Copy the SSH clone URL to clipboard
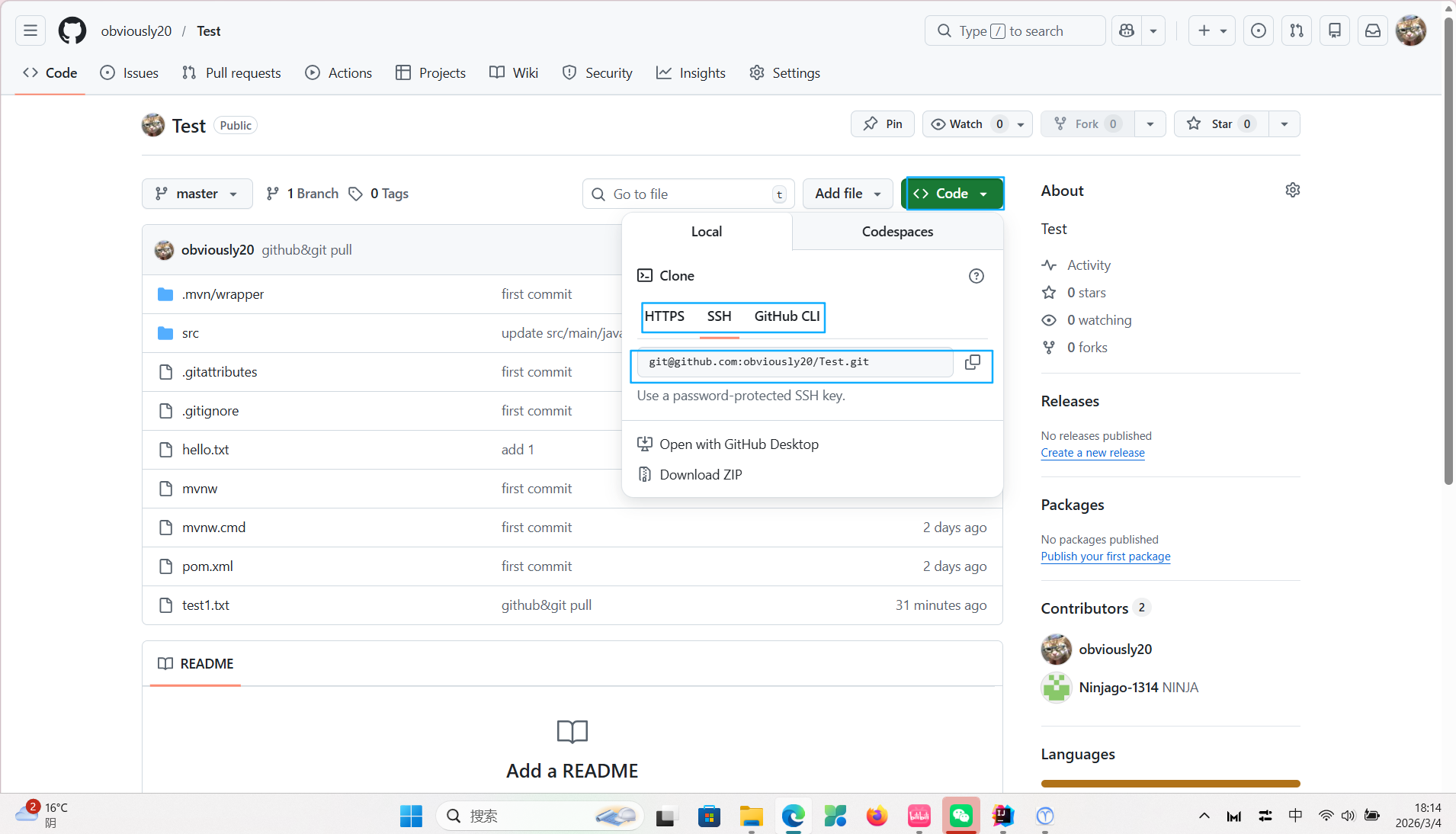 (x=972, y=363)
